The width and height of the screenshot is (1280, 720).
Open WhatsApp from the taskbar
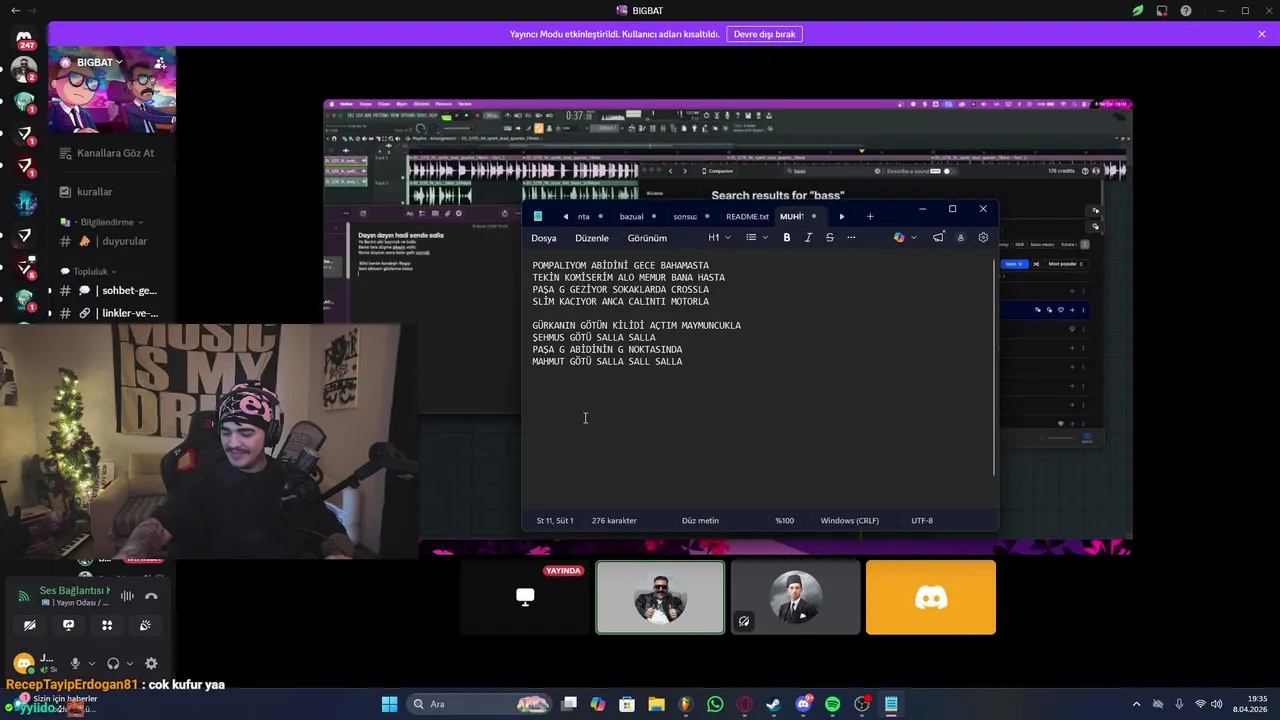coord(715,704)
